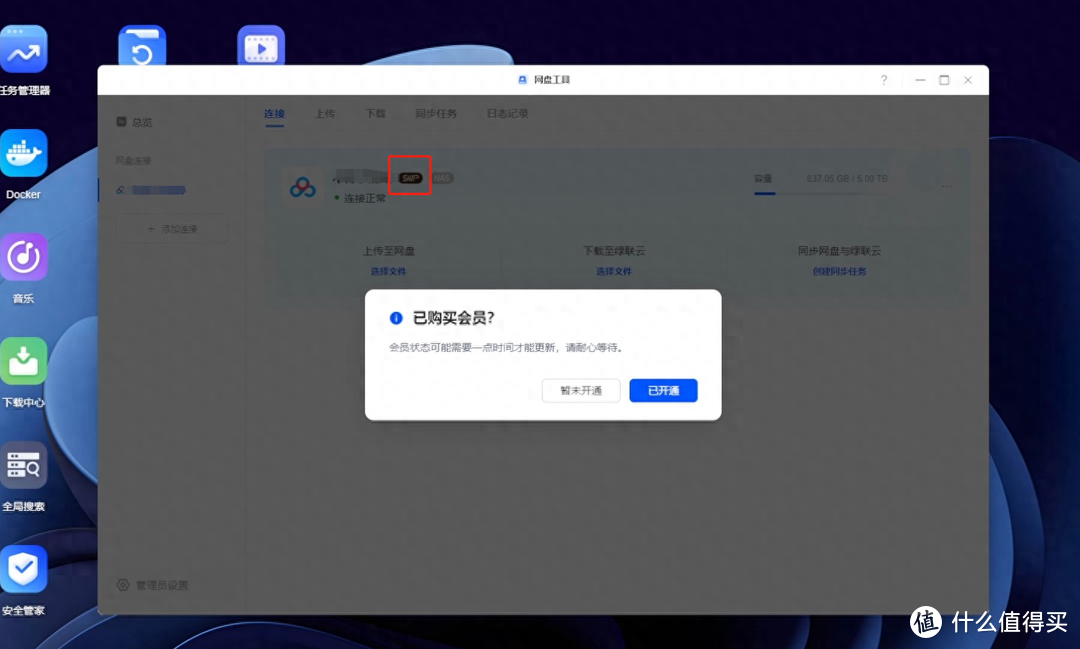Open 下载中心 download center icon
The height and width of the screenshot is (649, 1080).
[x=23, y=363]
